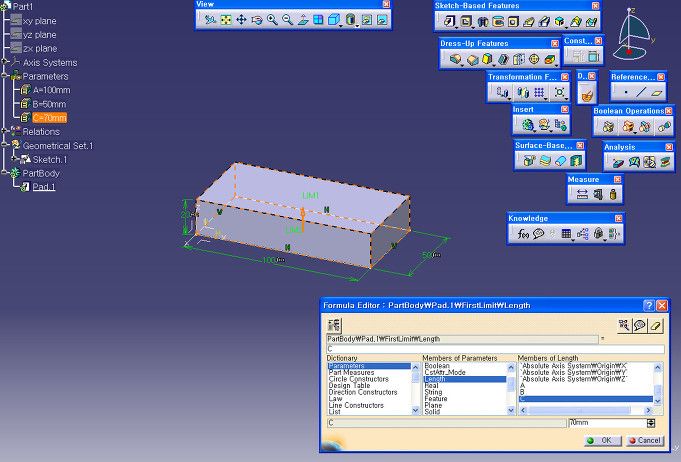Click the incremental mode icon in Formula Editor
Image resolution: width=681 pixels, height=462 pixels.
pos(334,325)
